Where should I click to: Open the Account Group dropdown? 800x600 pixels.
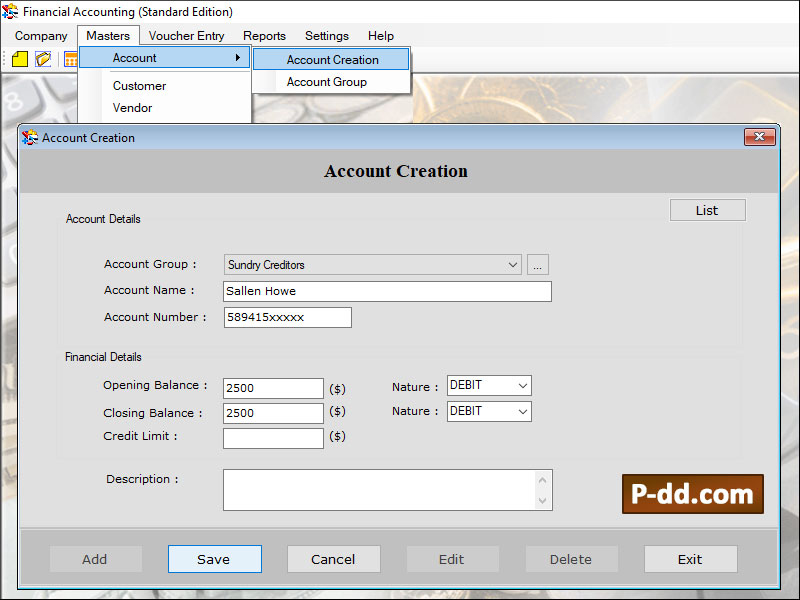click(513, 264)
